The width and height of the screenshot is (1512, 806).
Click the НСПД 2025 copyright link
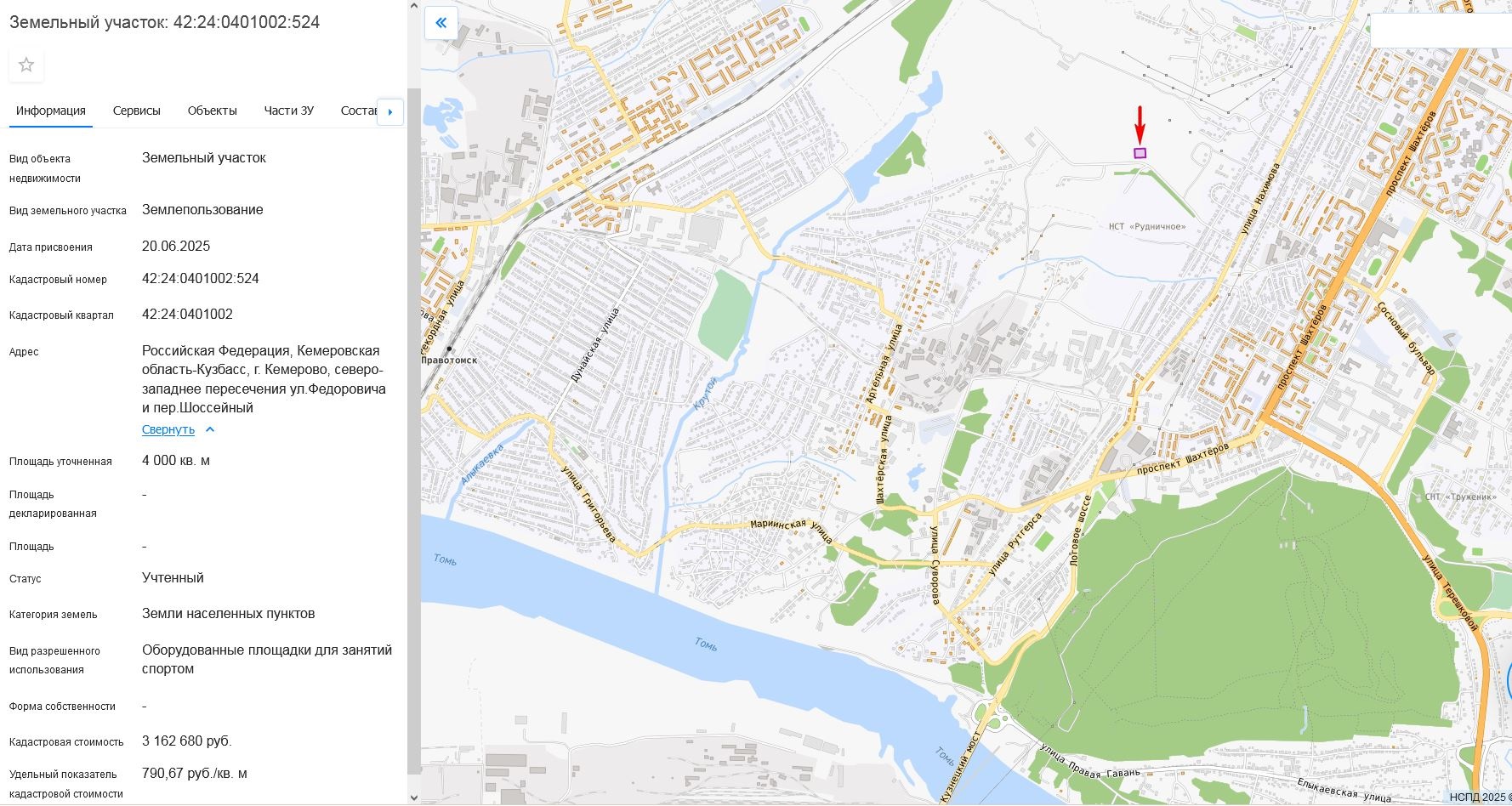[1479, 797]
